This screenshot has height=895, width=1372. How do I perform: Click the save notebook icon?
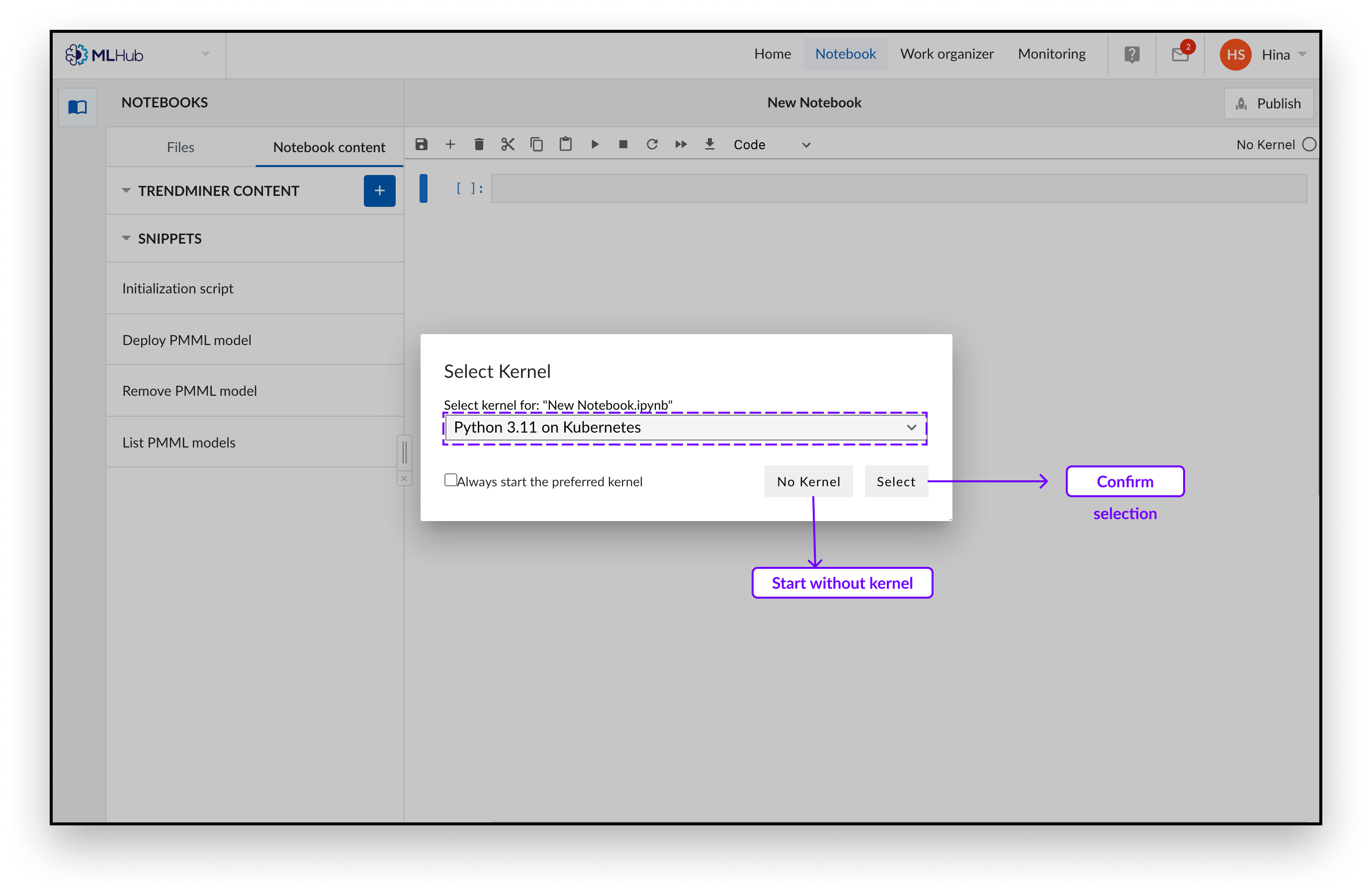tap(422, 144)
